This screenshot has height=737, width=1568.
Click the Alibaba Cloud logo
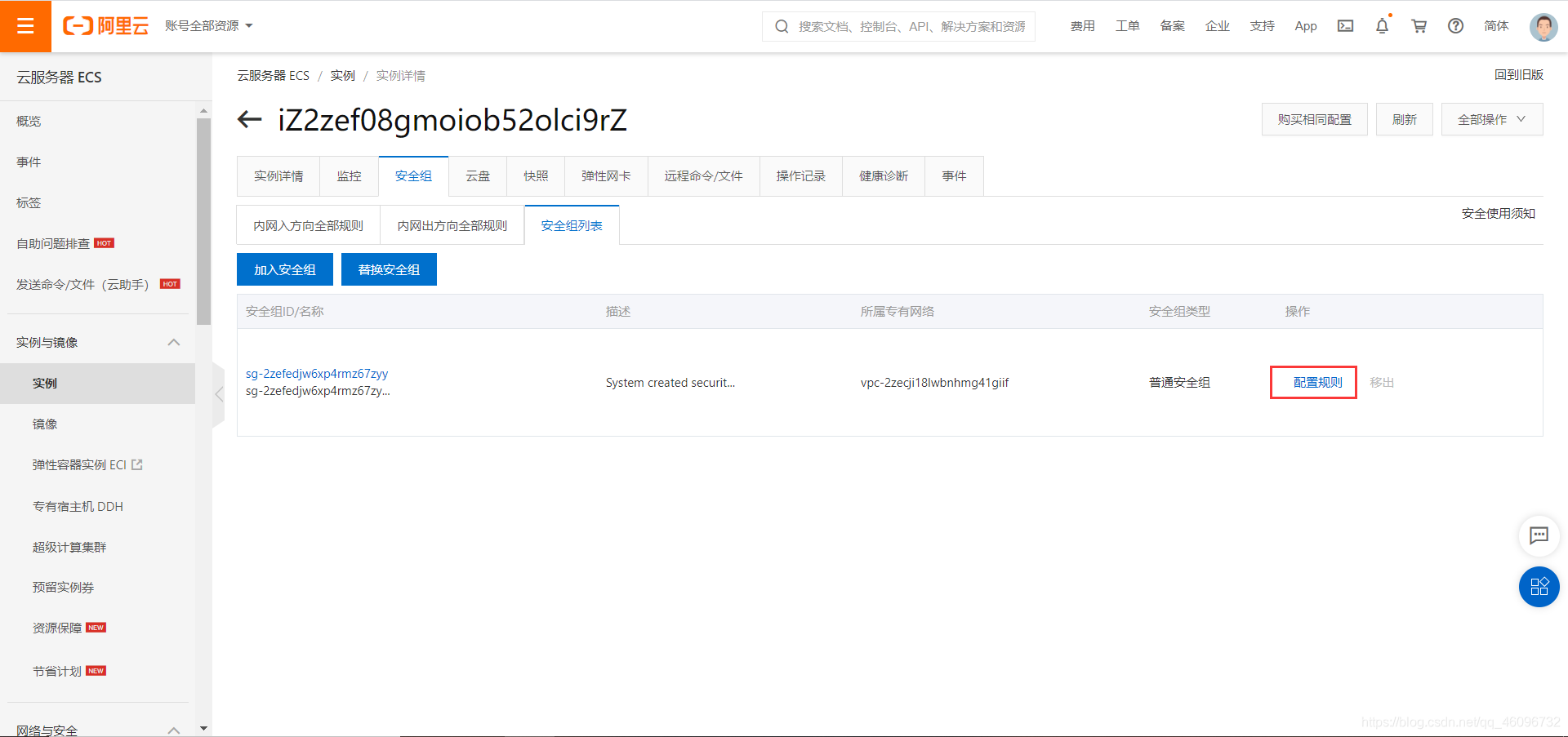pos(106,26)
